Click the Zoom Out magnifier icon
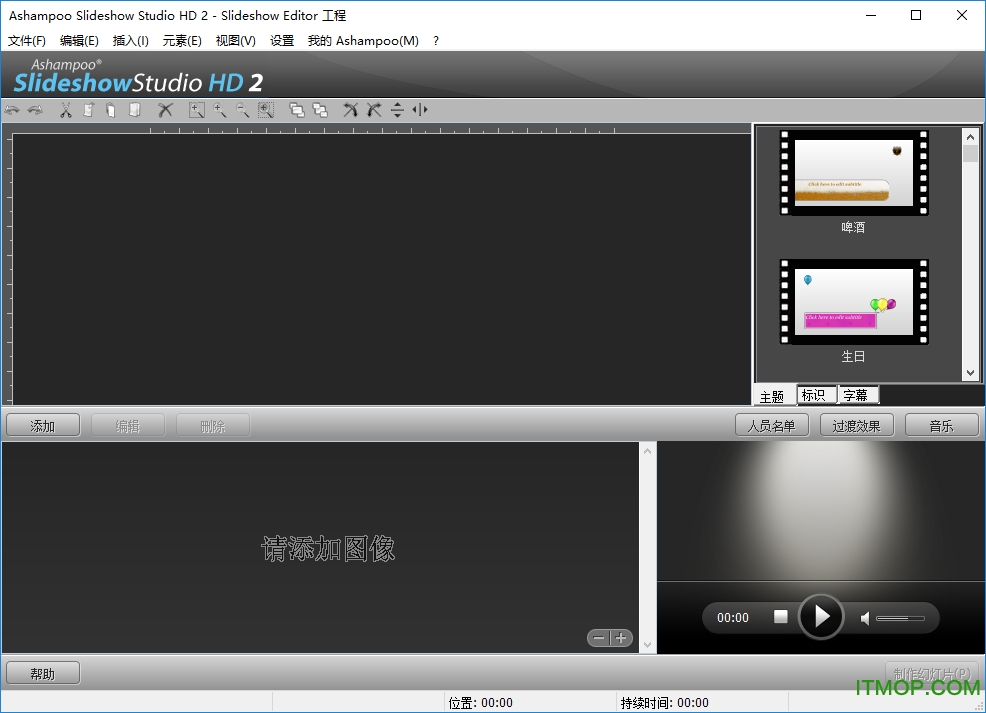Viewport: 986px width, 713px height. point(242,110)
